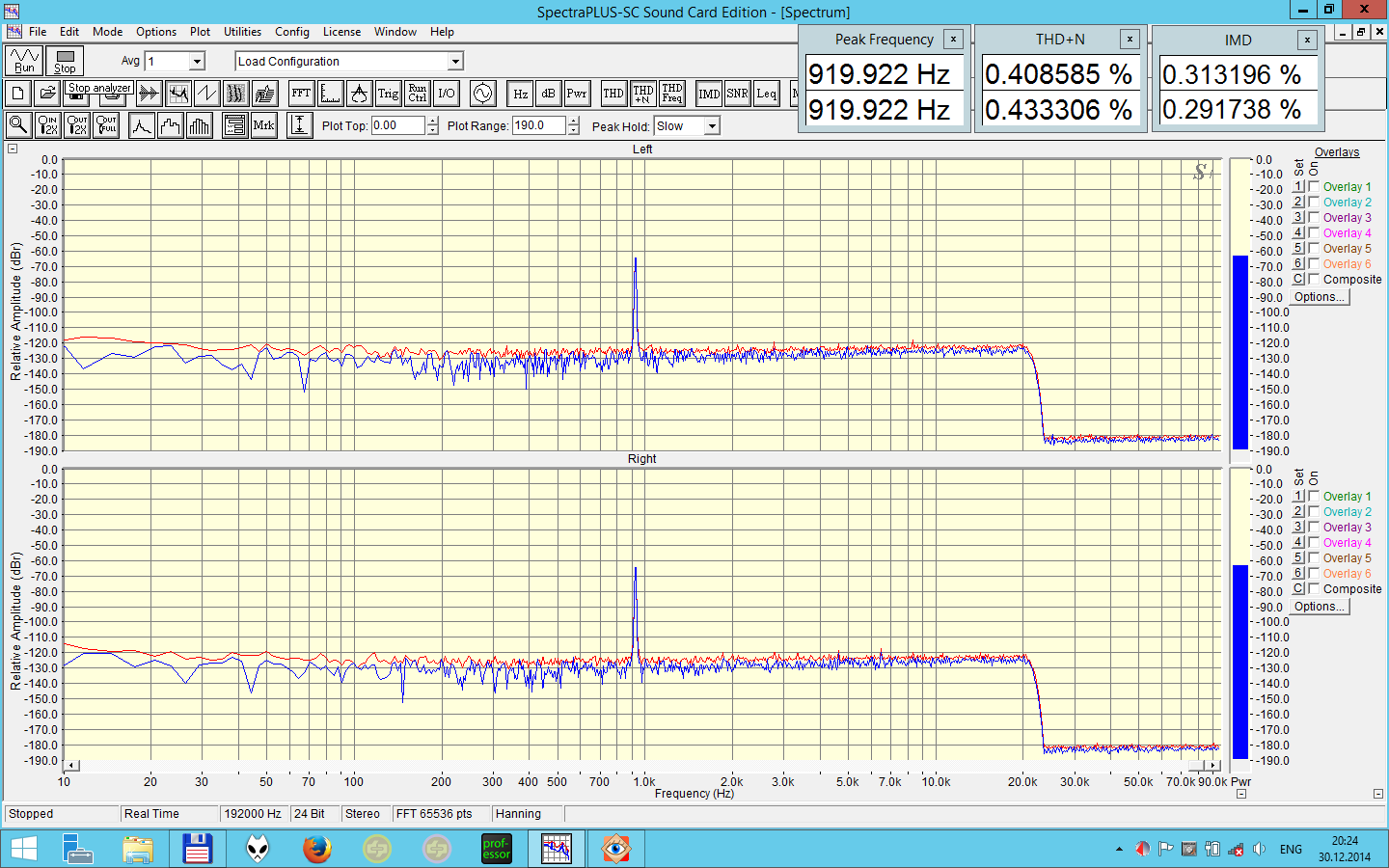Open Firefox from the taskbar
The image size is (1389, 868).
316,849
